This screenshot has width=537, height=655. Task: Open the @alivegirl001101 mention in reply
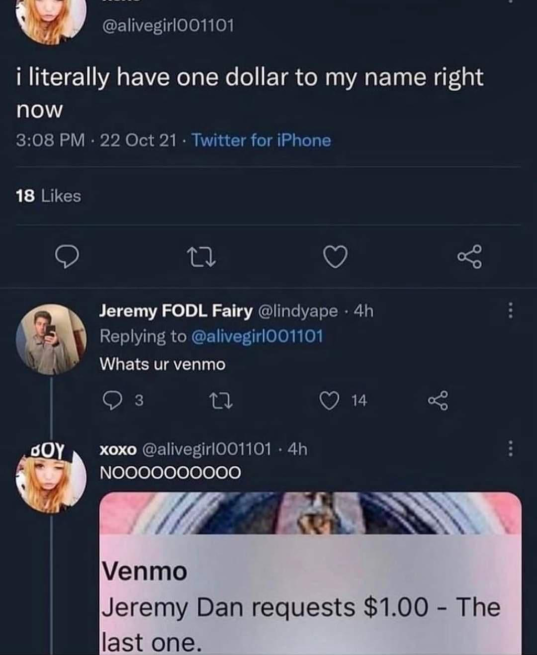[257, 336]
